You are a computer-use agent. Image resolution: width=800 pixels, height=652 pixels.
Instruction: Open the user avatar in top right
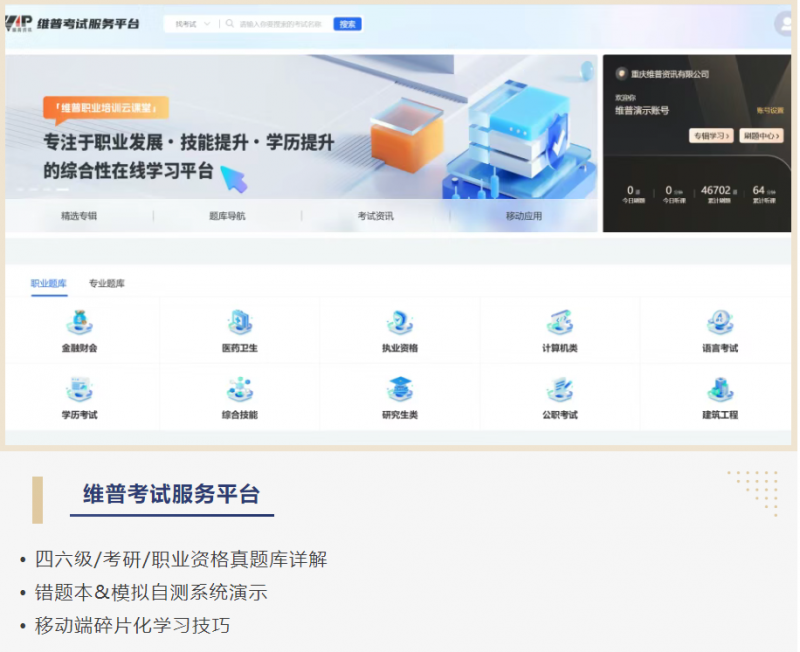click(783, 23)
